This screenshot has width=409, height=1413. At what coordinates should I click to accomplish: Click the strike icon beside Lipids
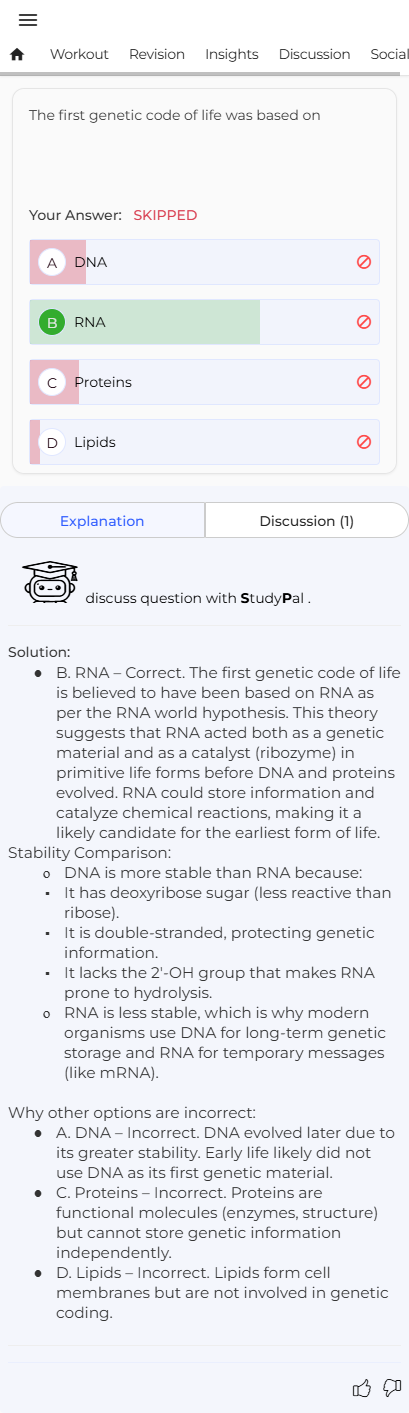pos(364,442)
